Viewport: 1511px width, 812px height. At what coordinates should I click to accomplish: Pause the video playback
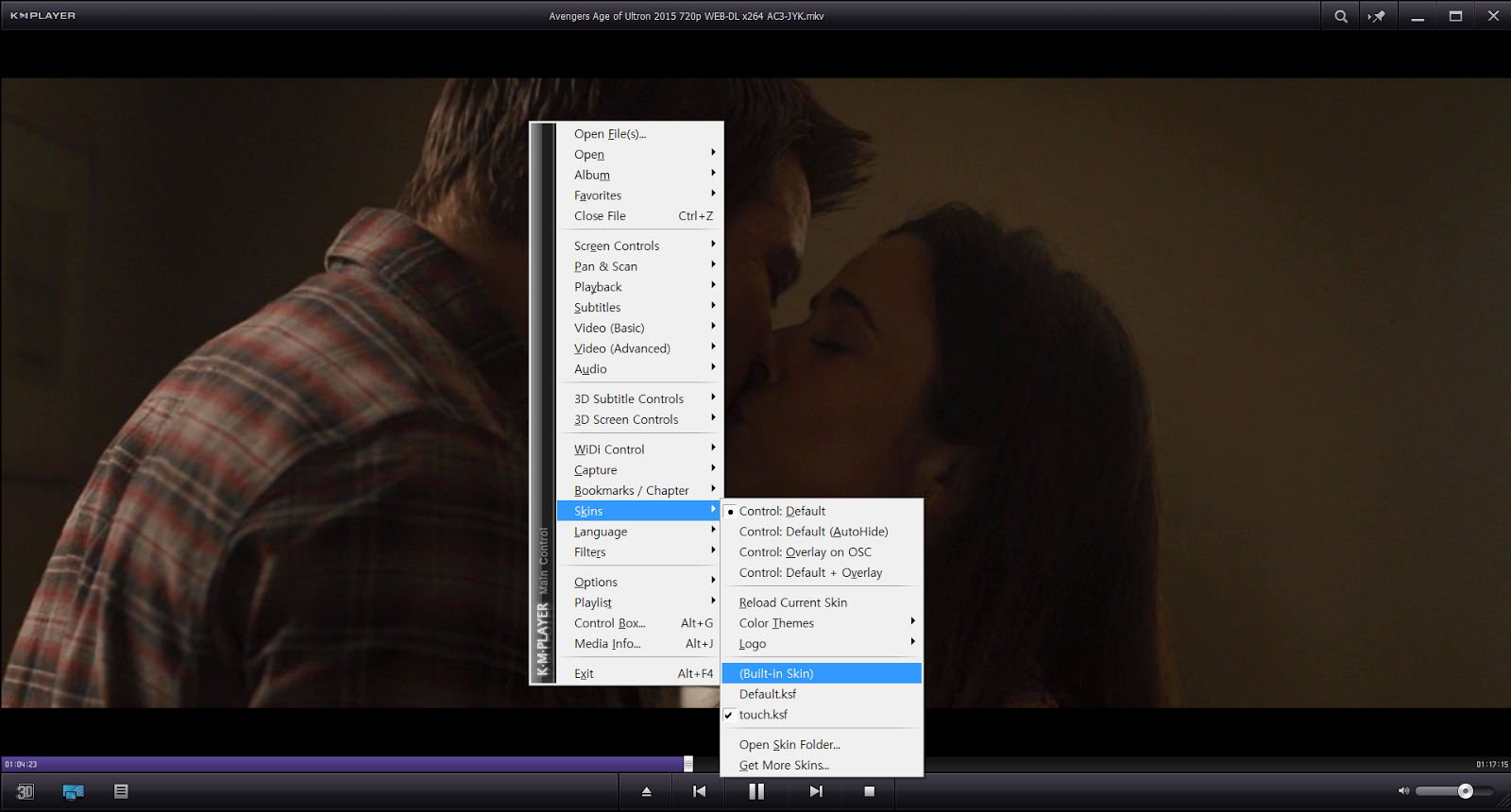[756, 791]
